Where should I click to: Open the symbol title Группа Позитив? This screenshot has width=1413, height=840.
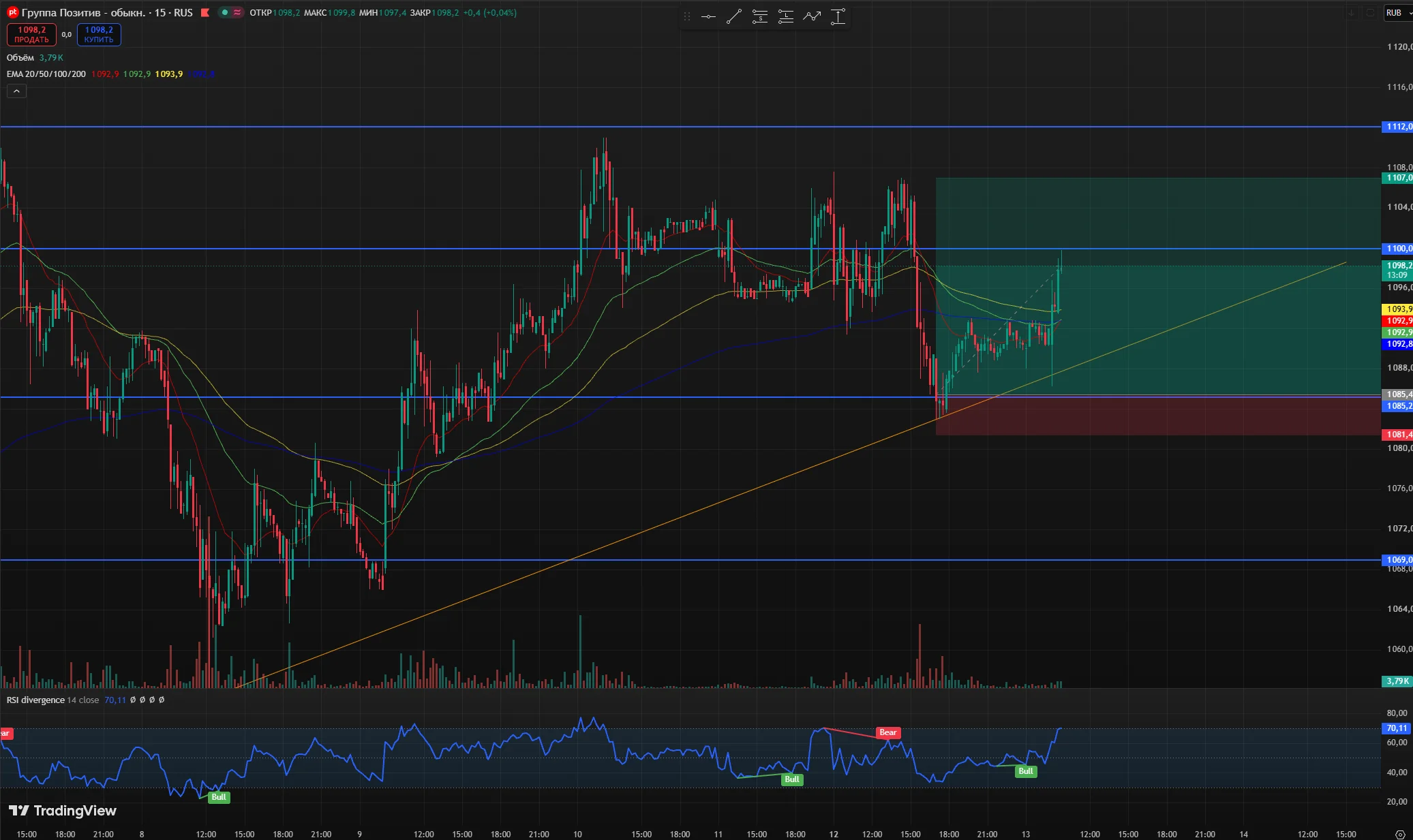107,13
